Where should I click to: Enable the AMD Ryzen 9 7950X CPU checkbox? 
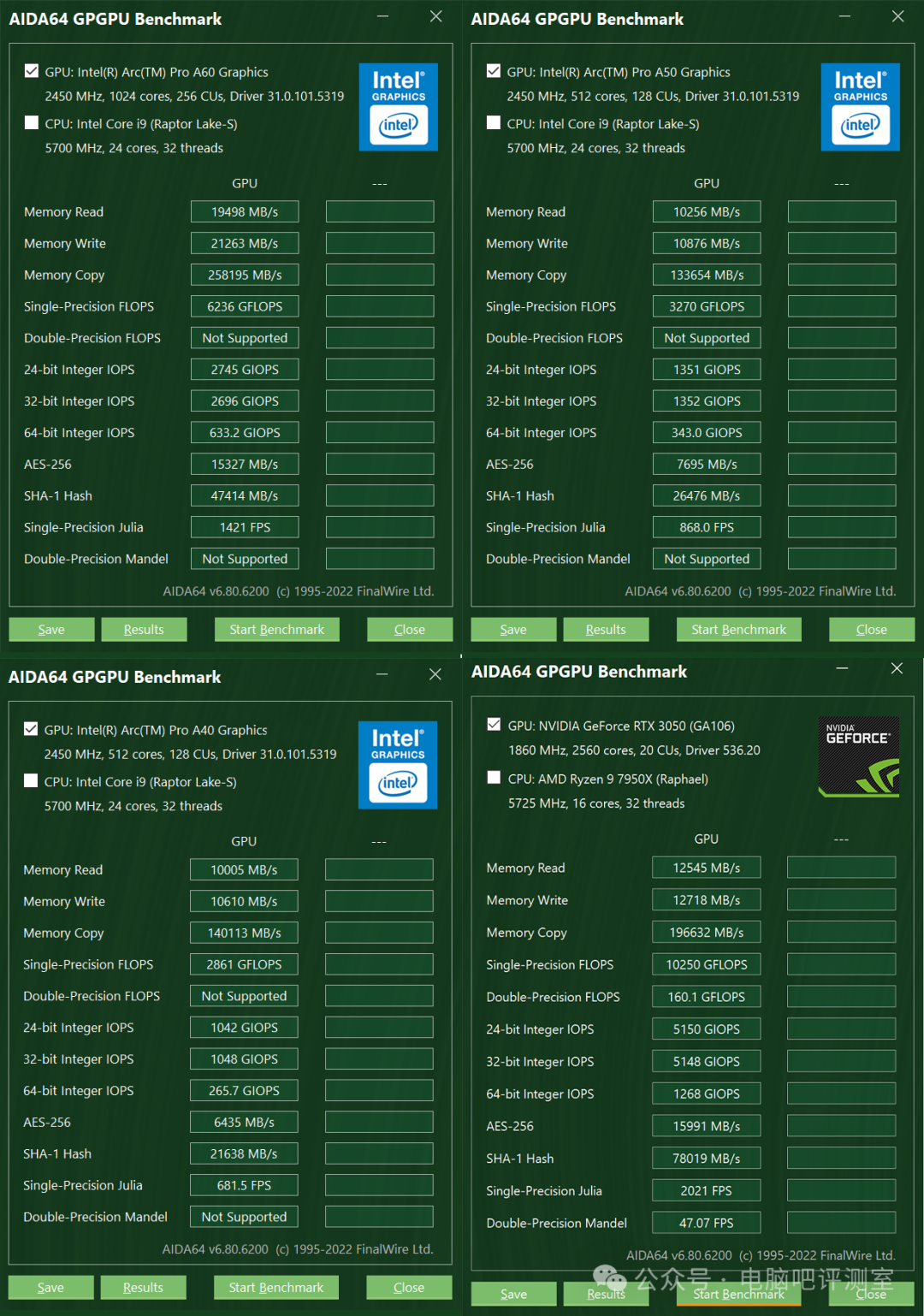pos(494,778)
